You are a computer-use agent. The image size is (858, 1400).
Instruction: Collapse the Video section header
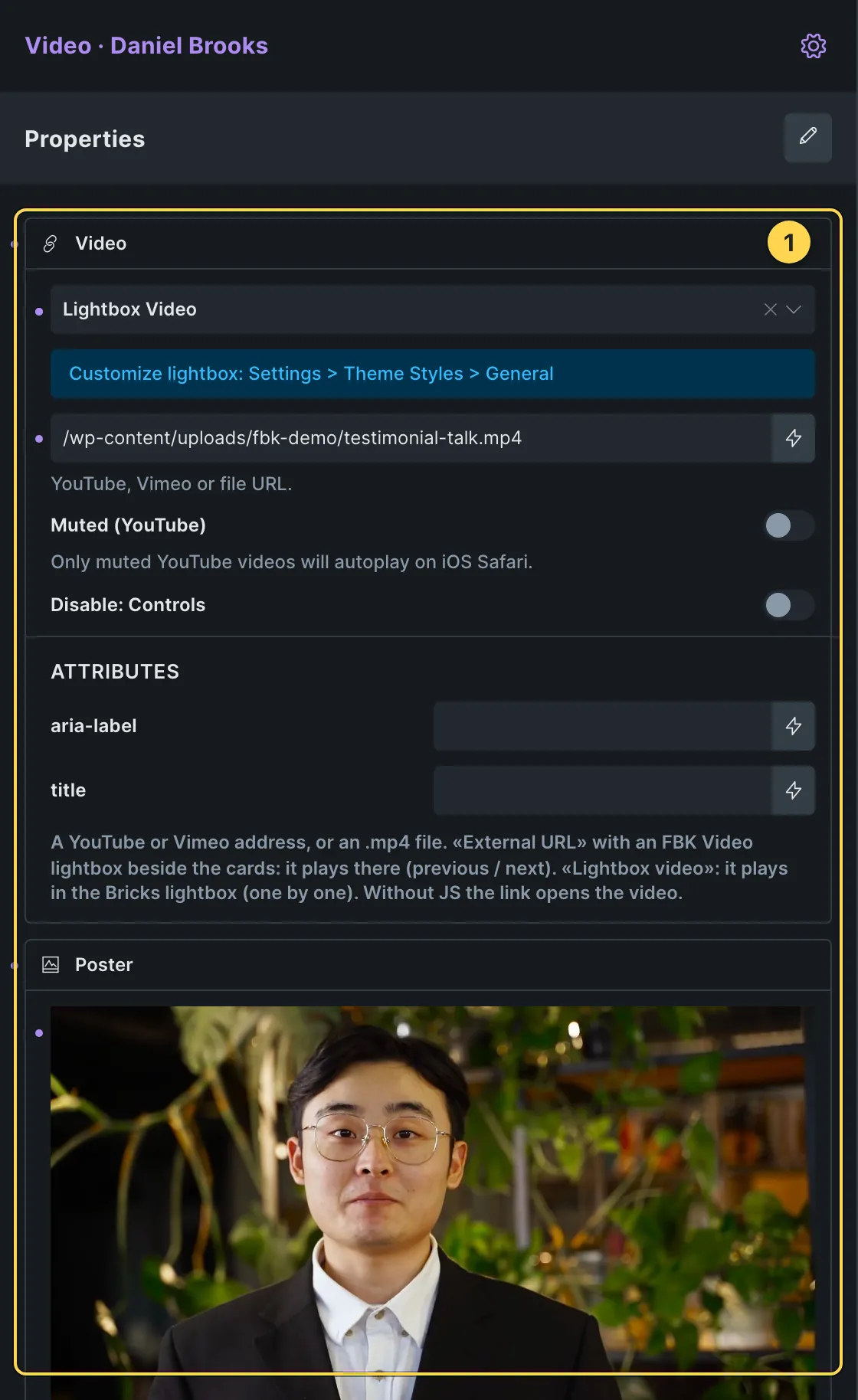(428, 244)
